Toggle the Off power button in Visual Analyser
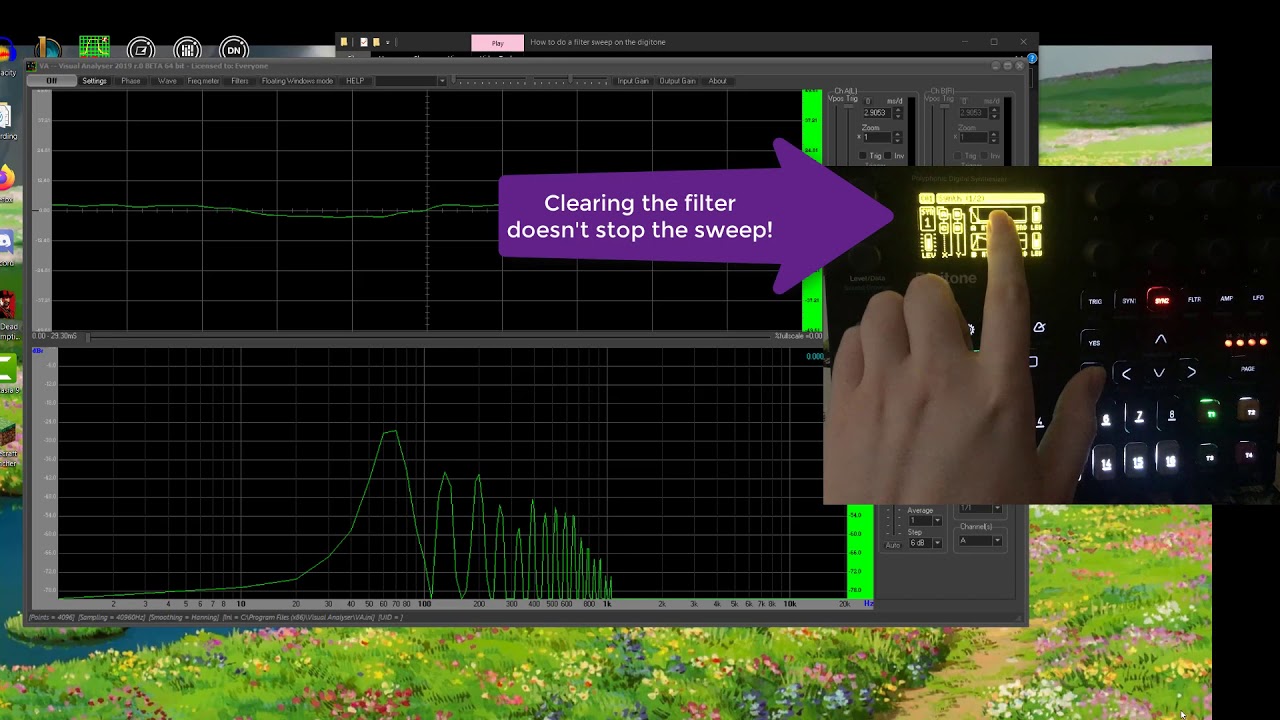This screenshot has width=1280, height=720. pos(51,81)
